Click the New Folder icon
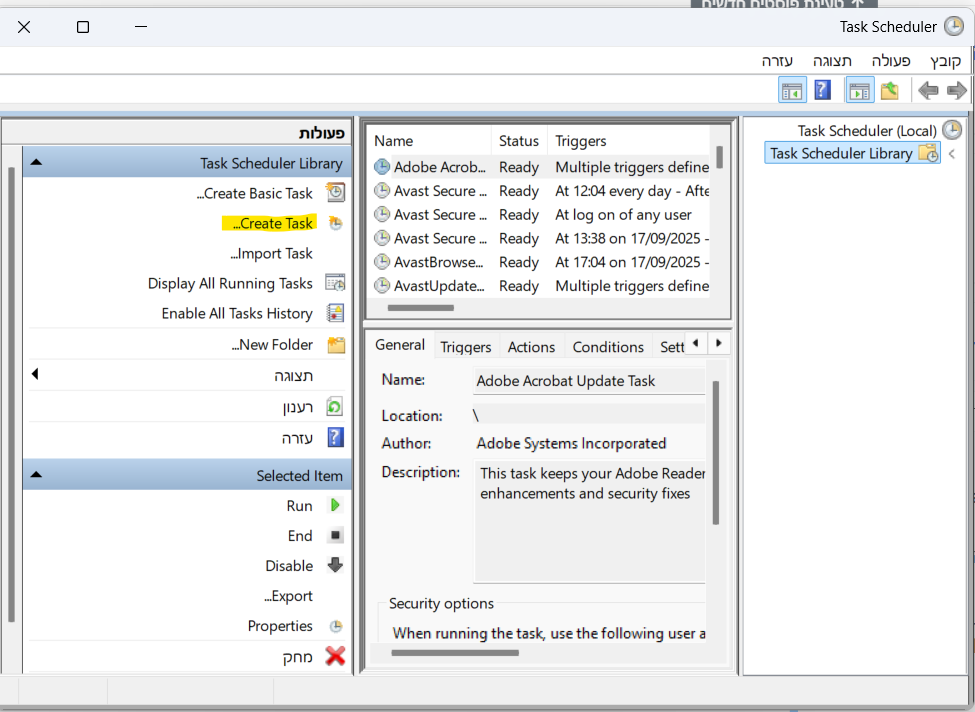The width and height of the screenshot is (975, 712). [x=336, y=345]
